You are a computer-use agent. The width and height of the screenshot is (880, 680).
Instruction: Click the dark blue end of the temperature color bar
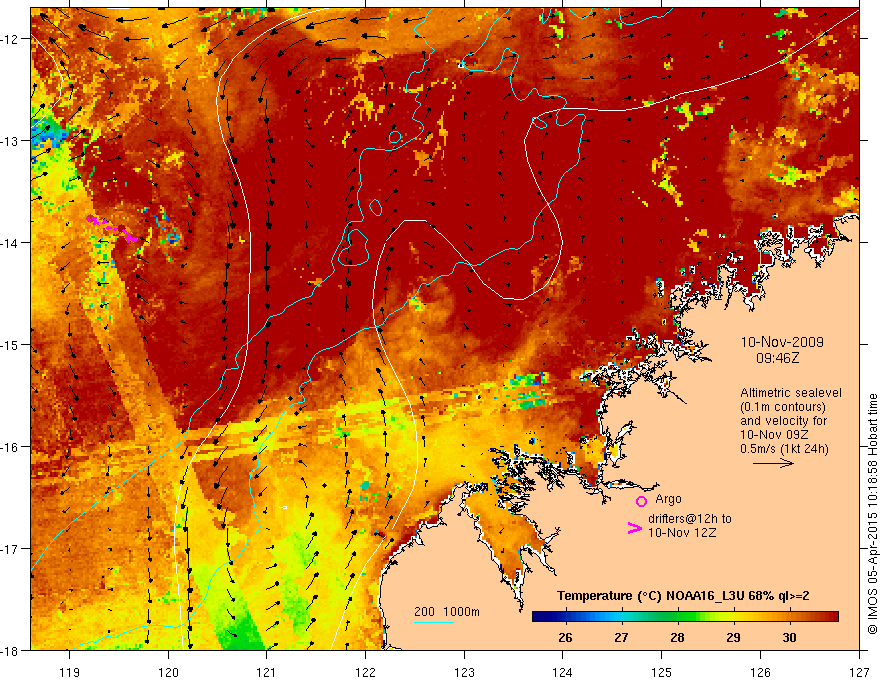[538, 617]
